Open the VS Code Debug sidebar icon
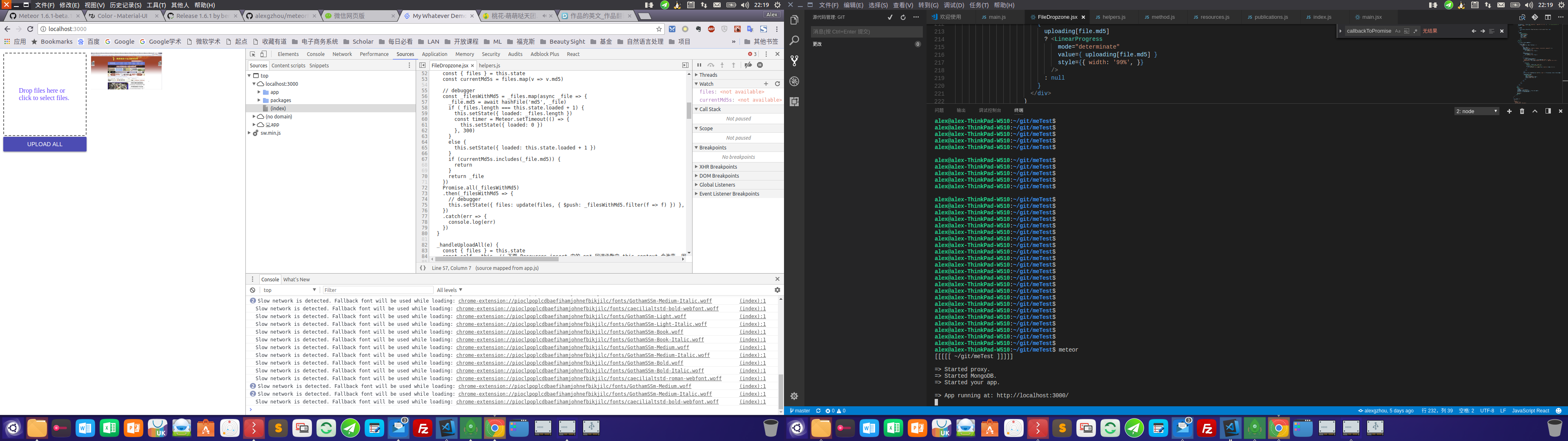The width and height of the screenshot is (1568, 441). coord(794,81)
